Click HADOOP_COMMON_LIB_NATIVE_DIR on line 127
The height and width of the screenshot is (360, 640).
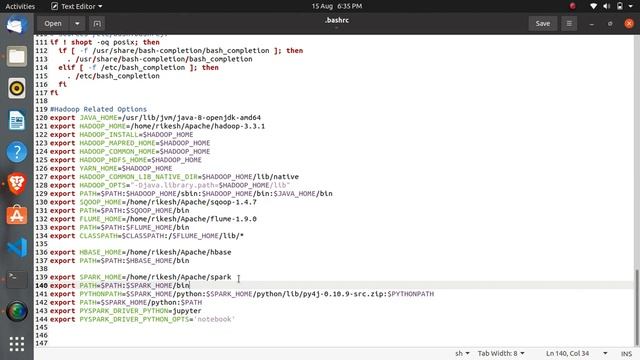tap(139, 177)
